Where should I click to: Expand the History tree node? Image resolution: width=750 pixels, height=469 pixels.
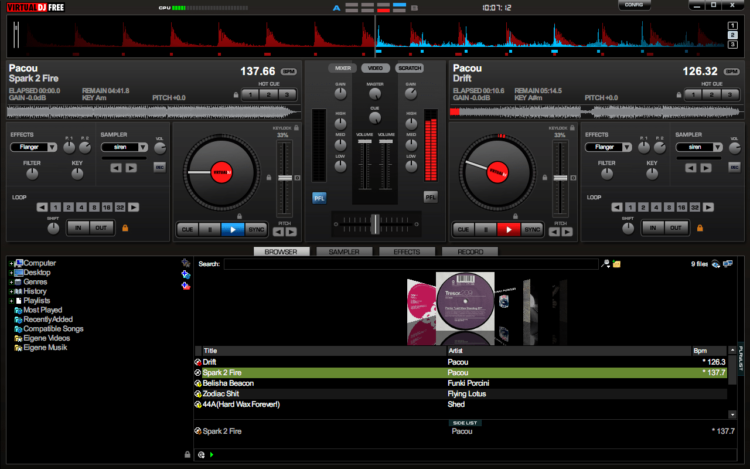click(x=11, y=292)
